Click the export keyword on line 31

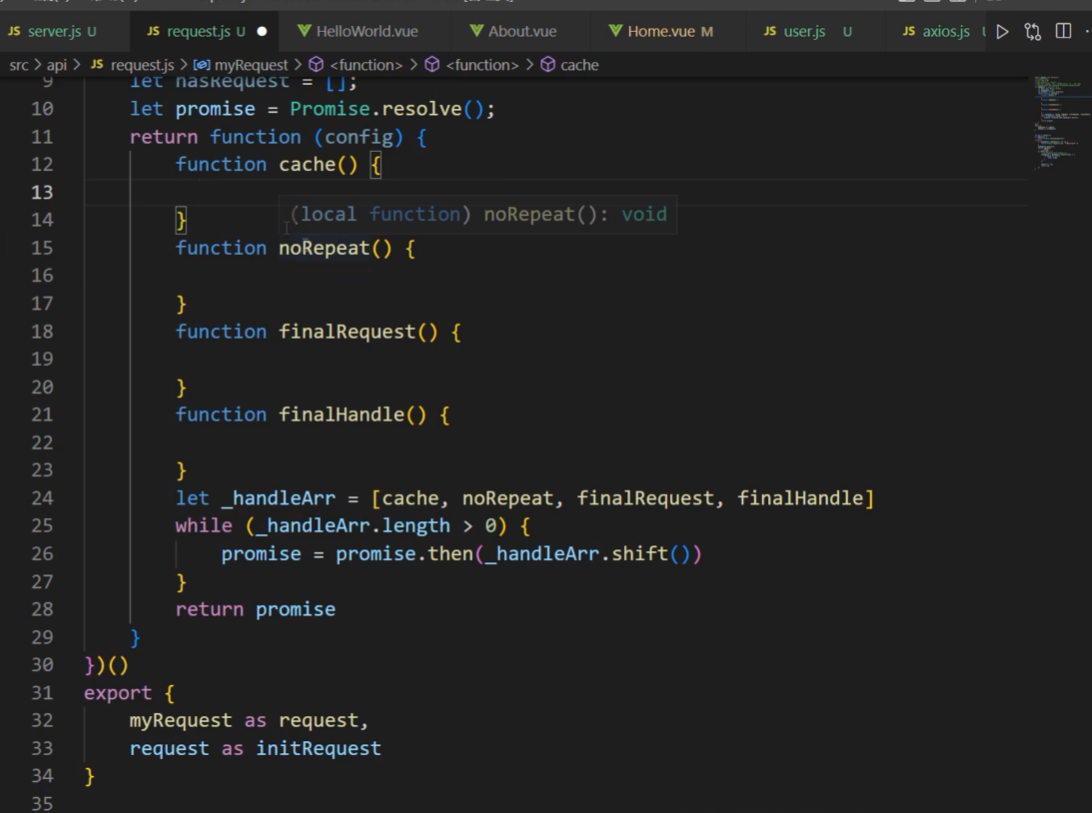(x=118, y=693)
